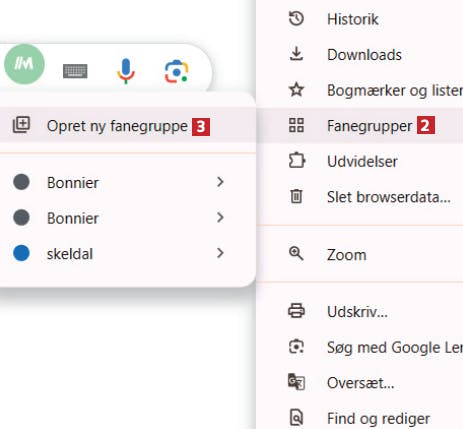This screenshot has height=429, width=463.
Task: Click the trash icon for Slet browserdata
Action: [x=296, y=196]
